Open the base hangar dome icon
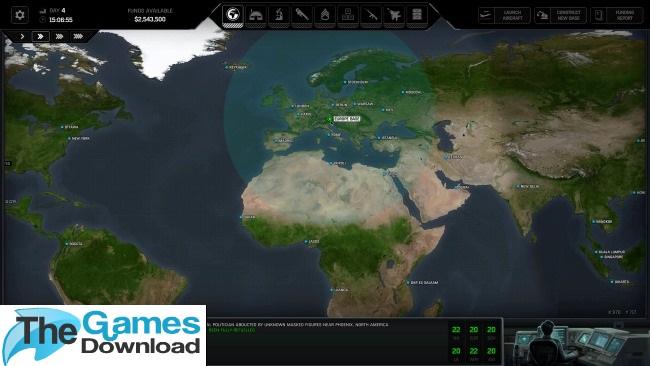This screenshot has width=650, height=366. (x=256, y=15)
